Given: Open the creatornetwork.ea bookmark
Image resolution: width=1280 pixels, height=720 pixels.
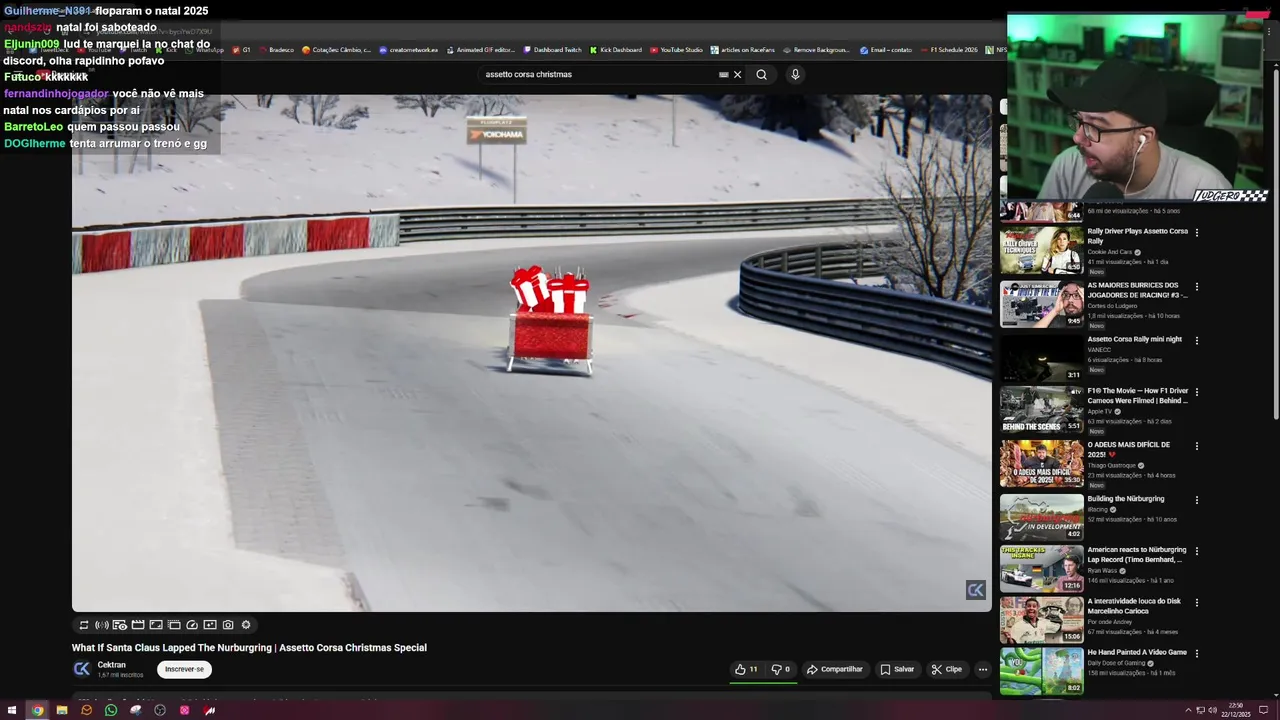Looking at the screenshot, I should point(408,50).
